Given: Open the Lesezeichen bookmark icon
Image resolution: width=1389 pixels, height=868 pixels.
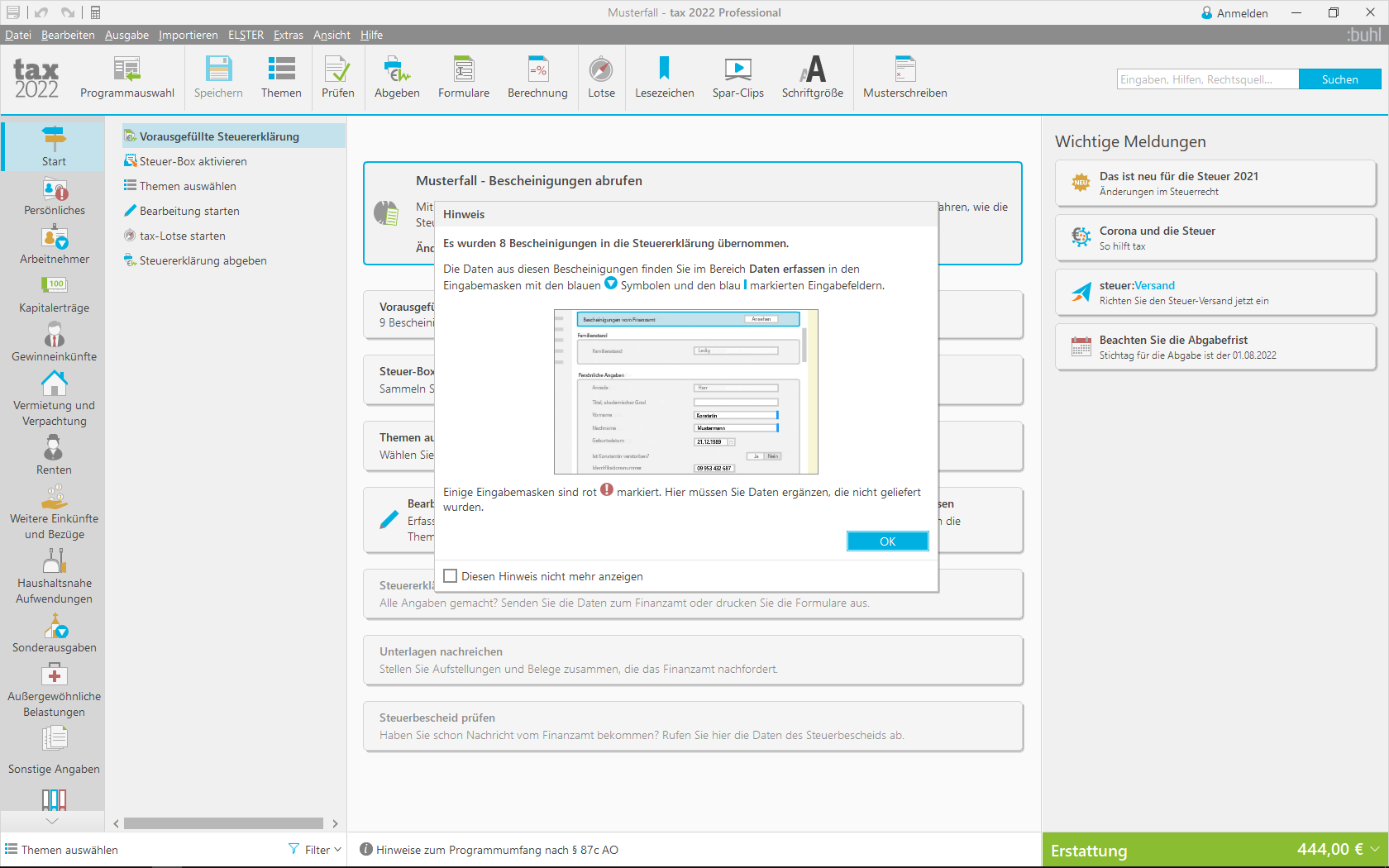Looking at the screenshot, I should click(664, 78).
